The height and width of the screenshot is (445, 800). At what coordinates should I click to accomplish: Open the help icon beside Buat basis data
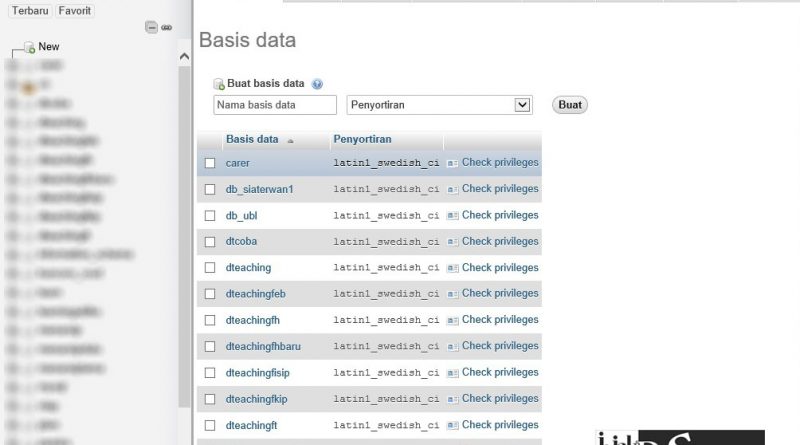[x=317, y=84]
